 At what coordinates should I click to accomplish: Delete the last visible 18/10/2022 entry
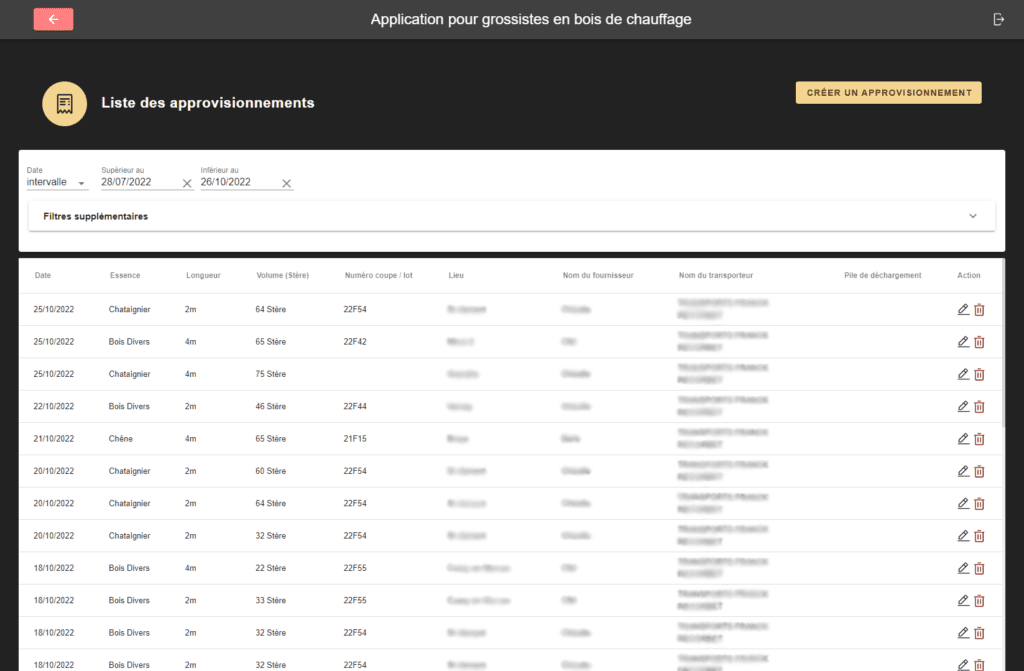click(979, 664)
